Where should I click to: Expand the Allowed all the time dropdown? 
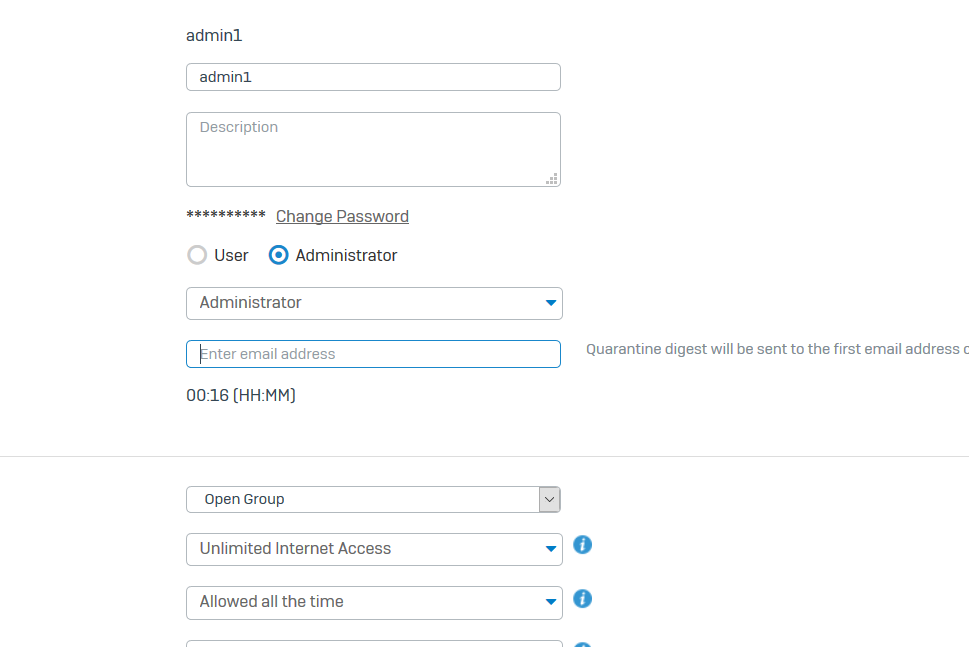pos(374,602)
